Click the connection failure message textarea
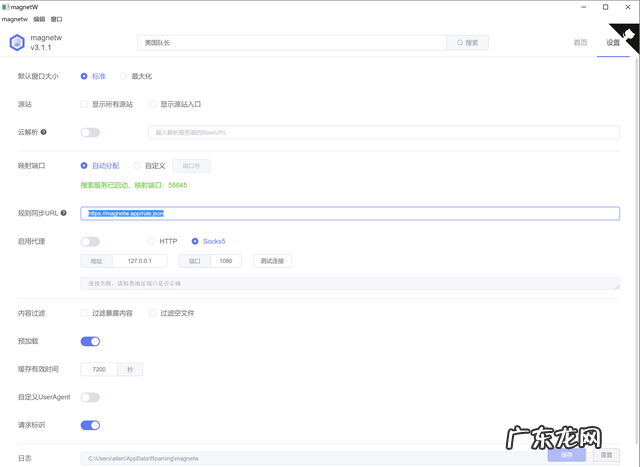Viewport: 640px width, 467px height. 350,283
